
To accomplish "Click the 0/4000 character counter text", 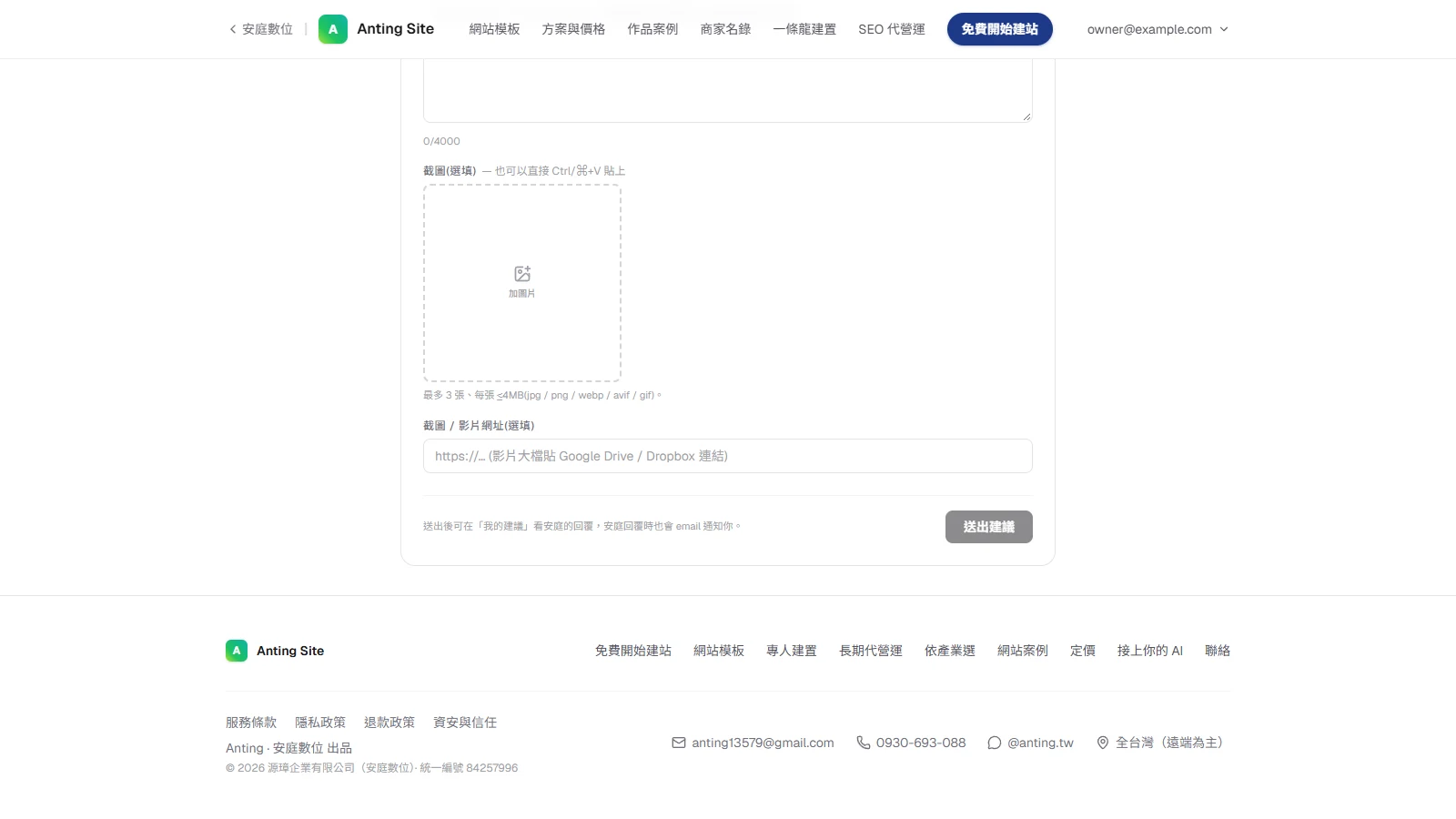I will coord(441,141).
